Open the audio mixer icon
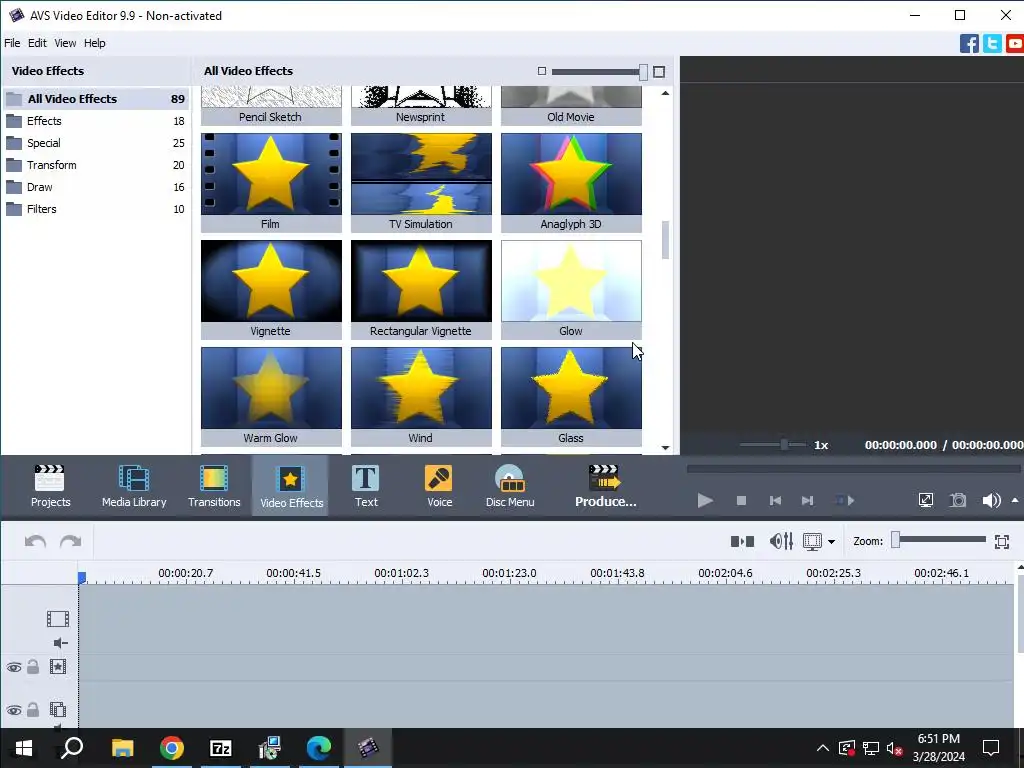1024x768 pixels. point(781,541)
